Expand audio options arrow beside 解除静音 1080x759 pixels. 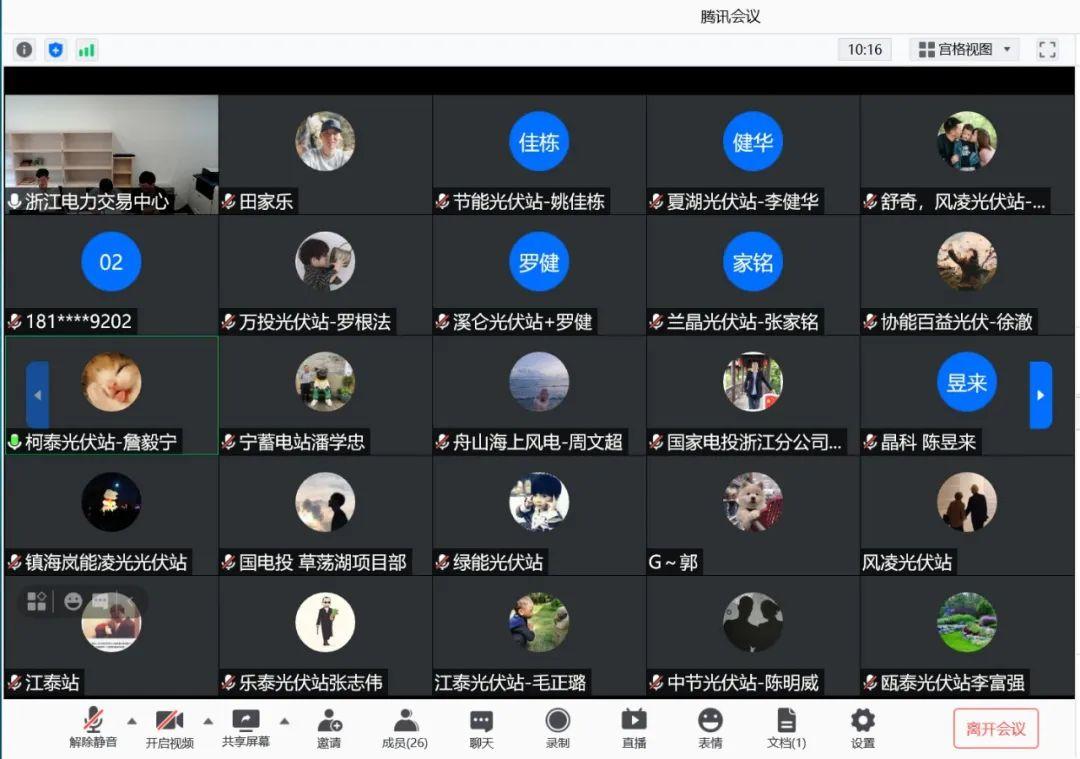(x=132, y=721)
